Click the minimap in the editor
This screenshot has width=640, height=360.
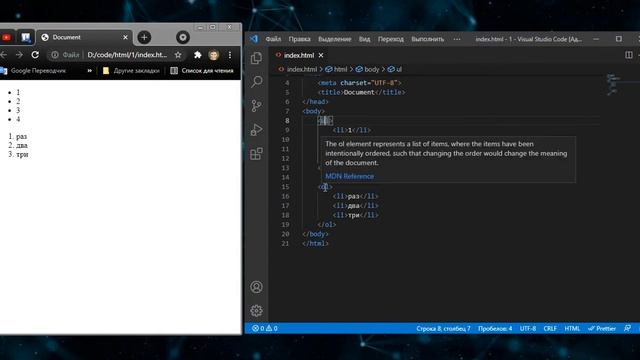pyautogui.click(x=613, y=84)
